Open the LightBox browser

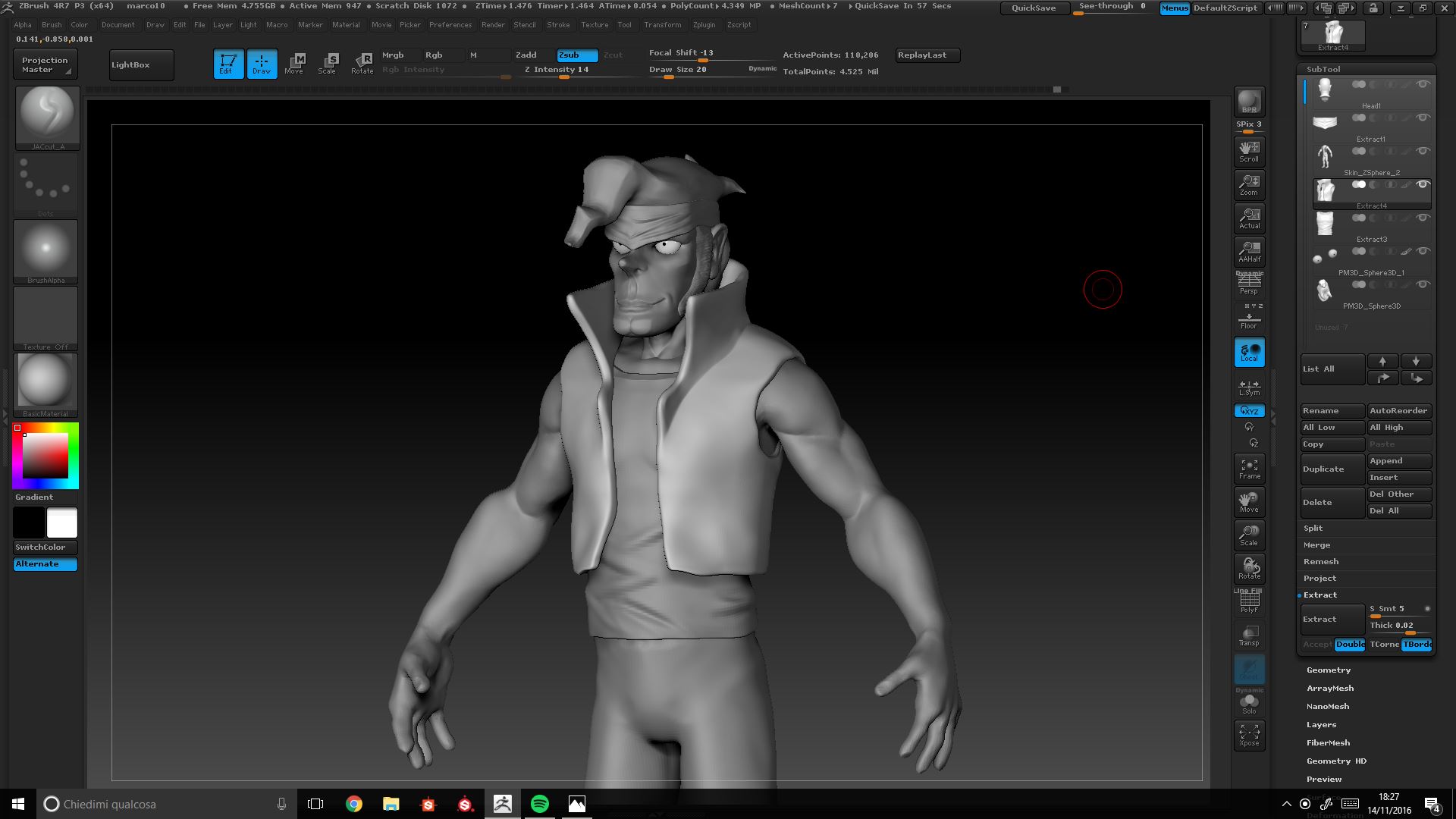141,65
